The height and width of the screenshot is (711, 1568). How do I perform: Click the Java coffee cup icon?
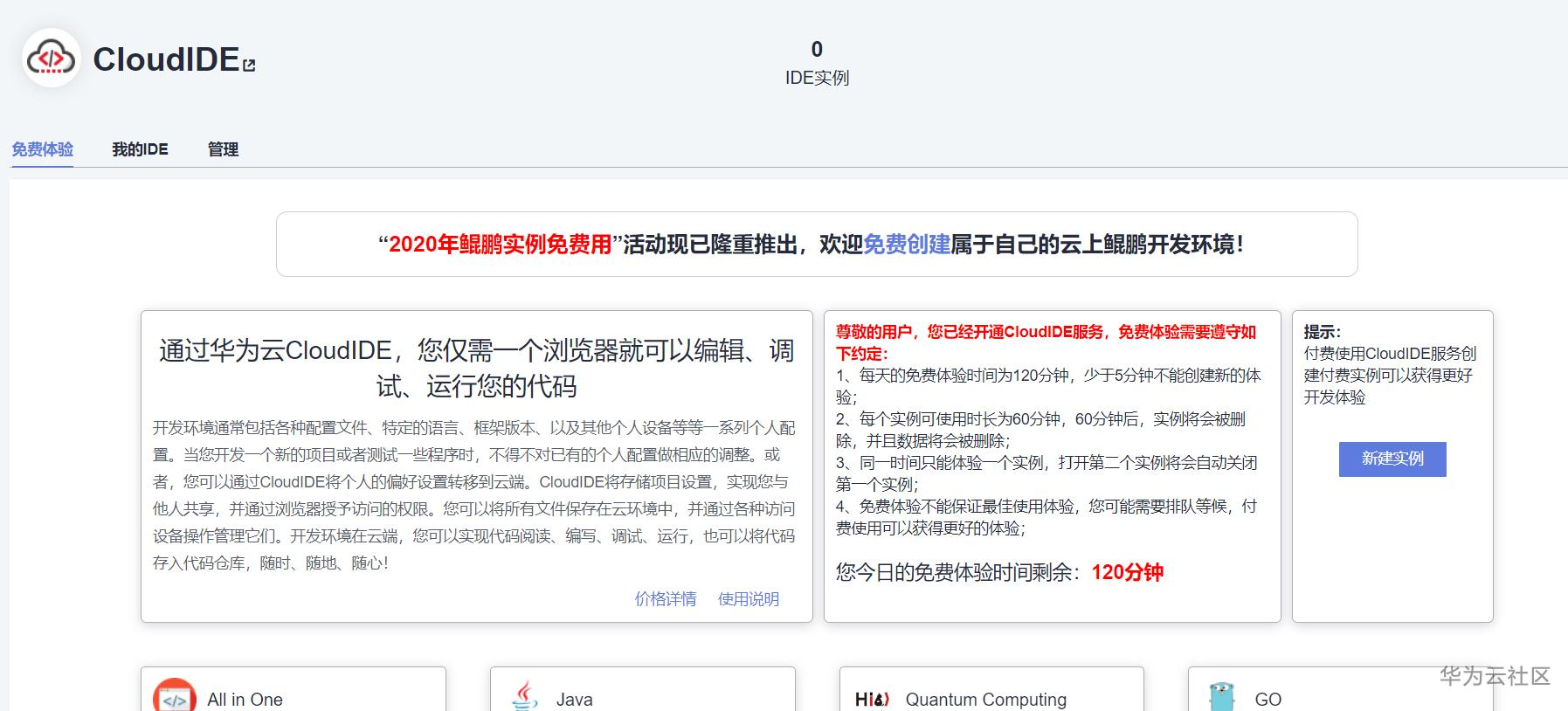tap(524, 696)
